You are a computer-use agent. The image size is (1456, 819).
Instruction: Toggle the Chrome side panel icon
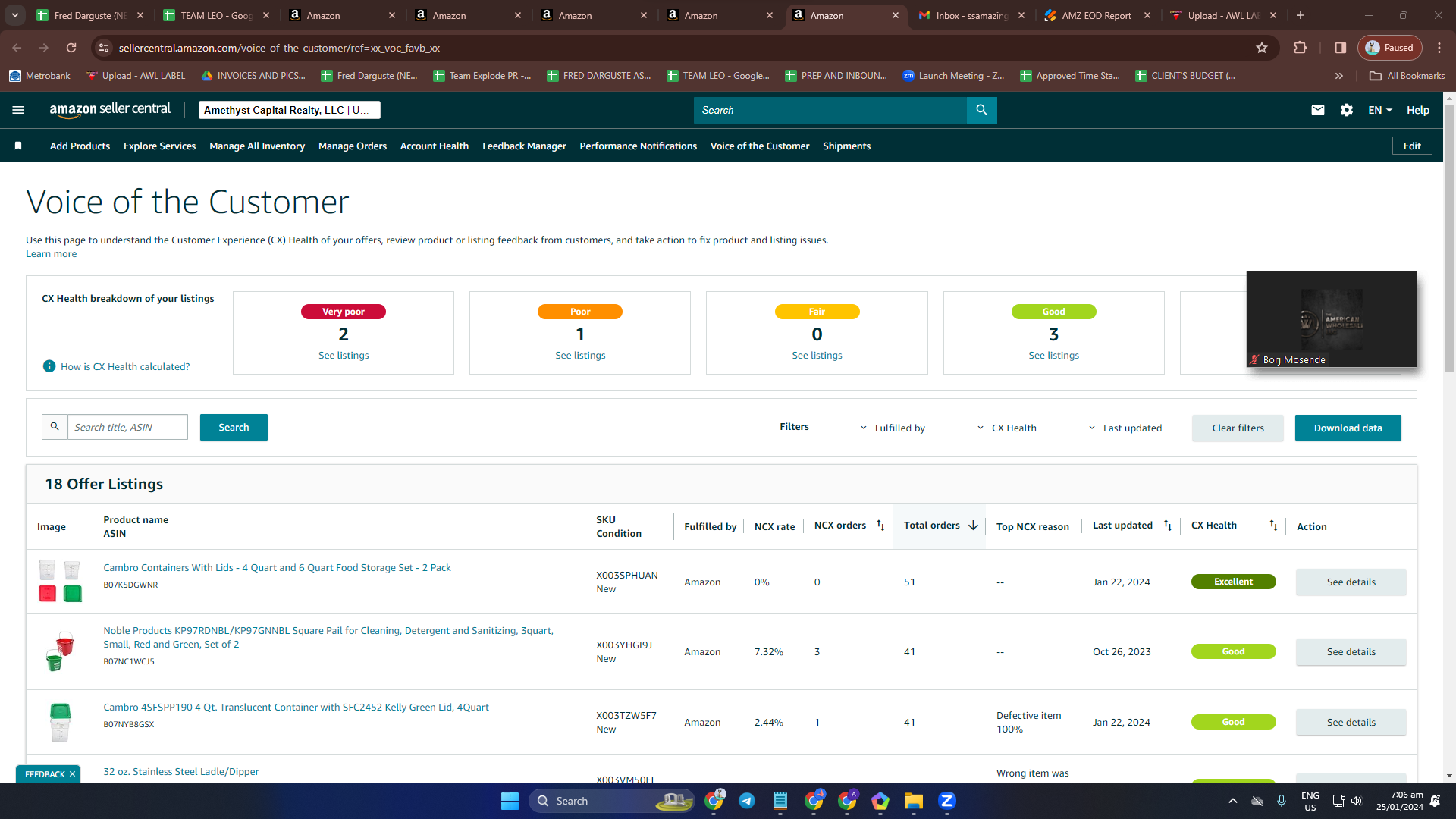1341,48
